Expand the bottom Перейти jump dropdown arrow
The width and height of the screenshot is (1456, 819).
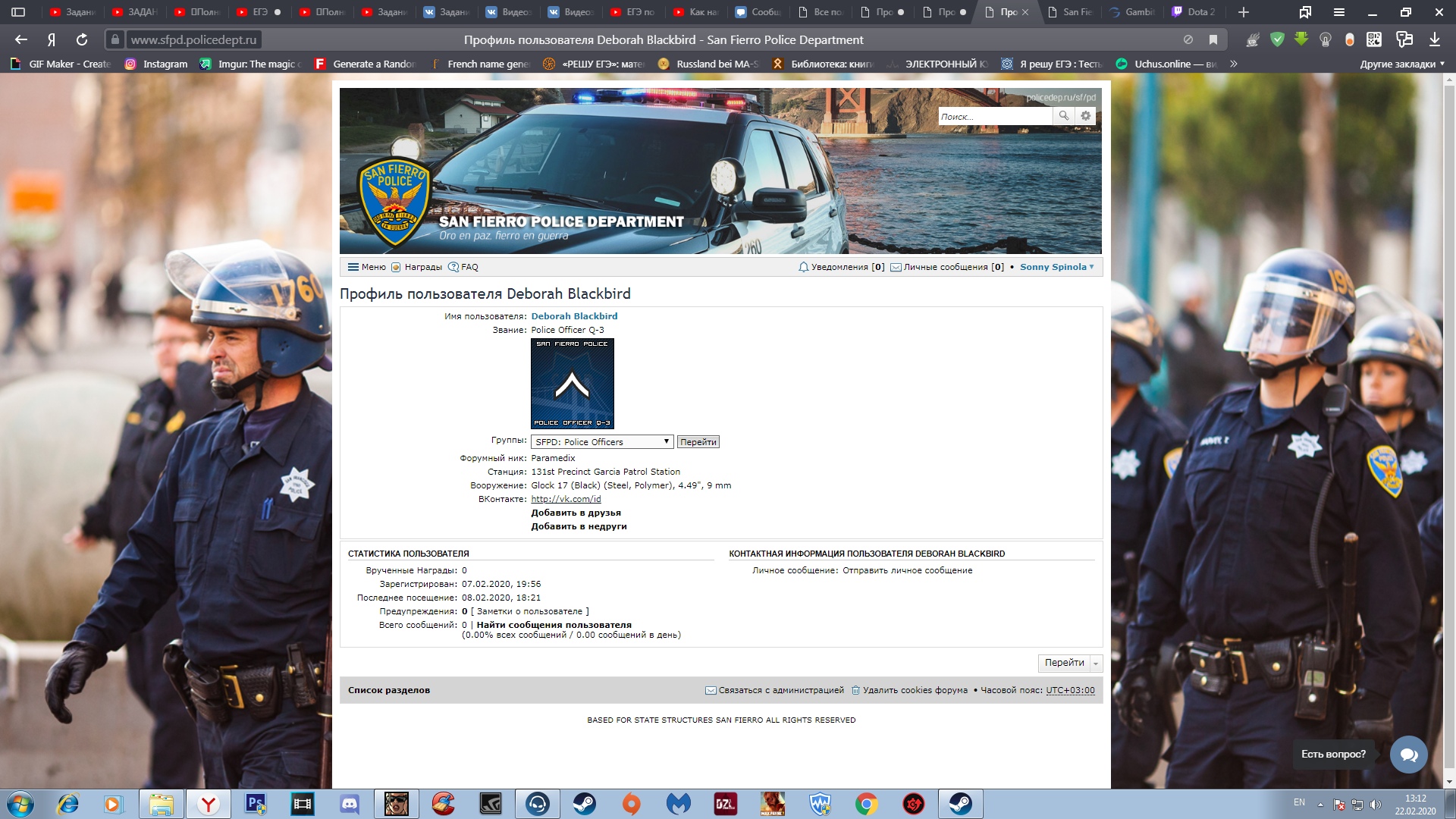(1096, 664)
